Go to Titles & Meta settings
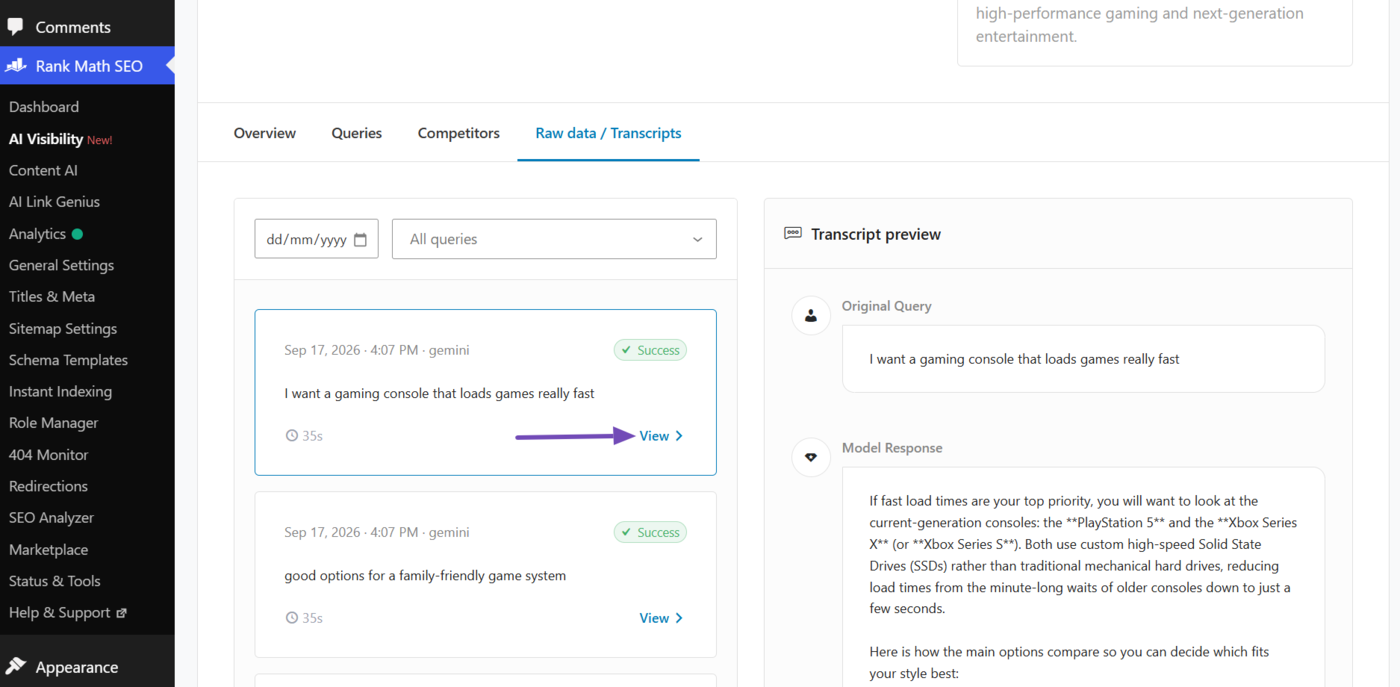 click(52, 297)
